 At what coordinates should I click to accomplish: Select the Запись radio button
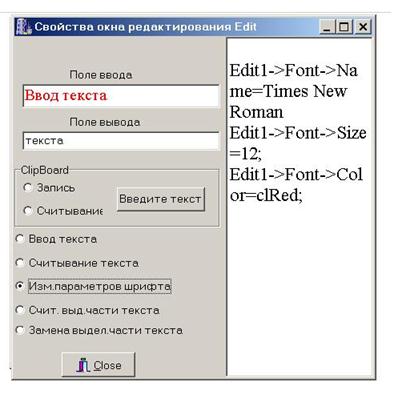28,188
